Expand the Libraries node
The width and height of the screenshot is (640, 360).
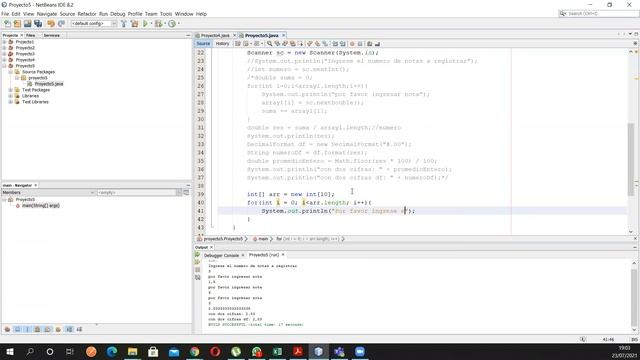(x=11, y=96)
